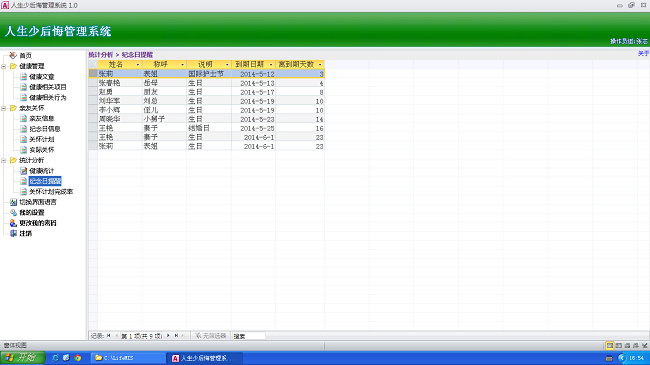Open the 离到期天数 column filter dropdown
Screen dimensions: 650x365
point(320,65)
